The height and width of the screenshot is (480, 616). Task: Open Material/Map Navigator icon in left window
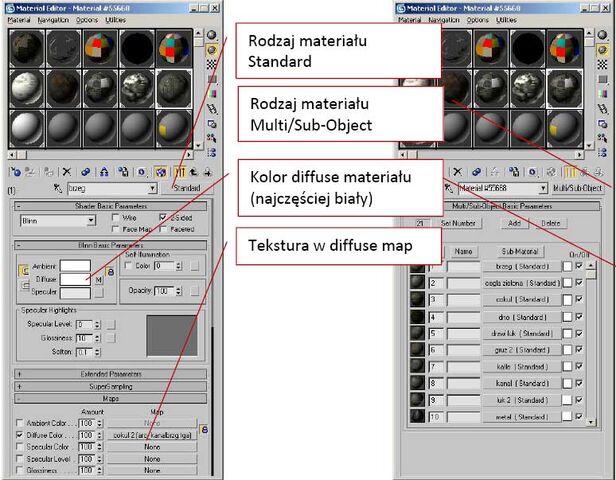212,152
